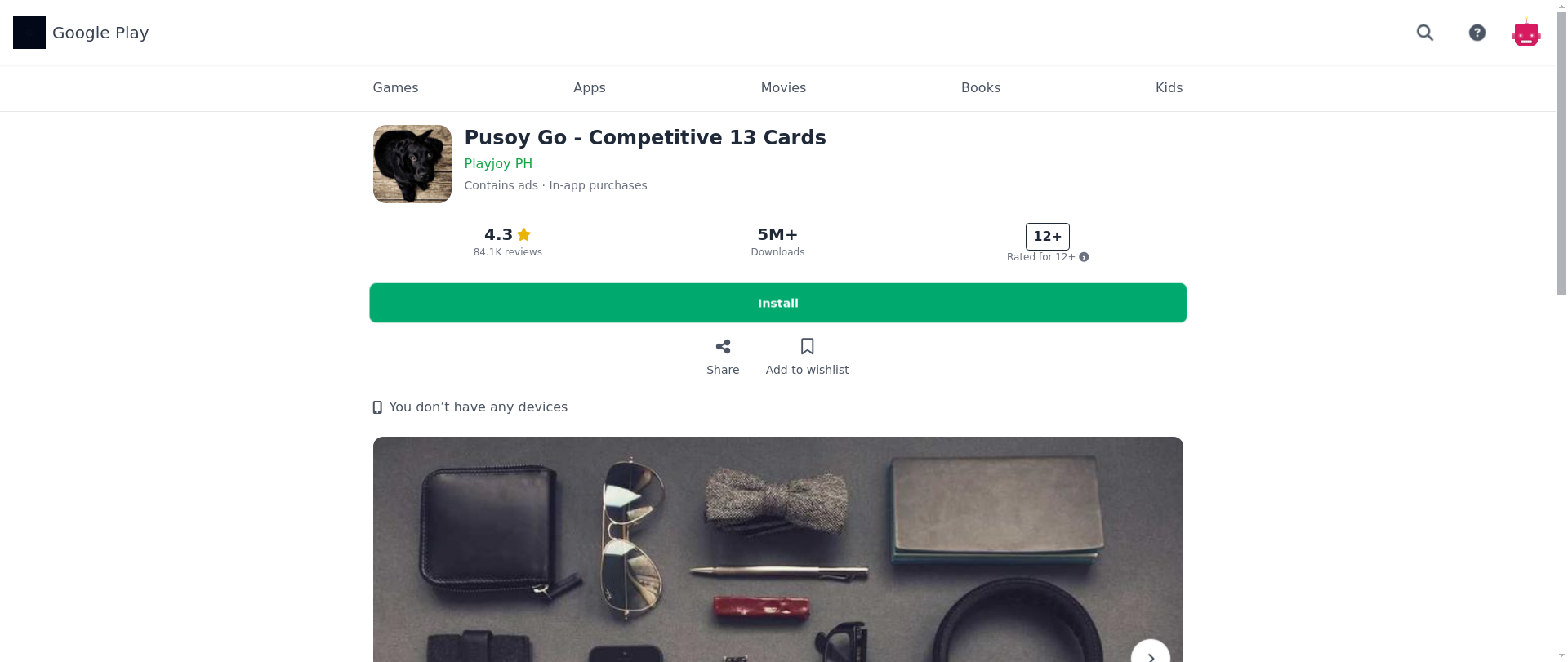Switch to the Kids tab
The width and height of the screenshot is (1568, 662).
pos(1169,88)
